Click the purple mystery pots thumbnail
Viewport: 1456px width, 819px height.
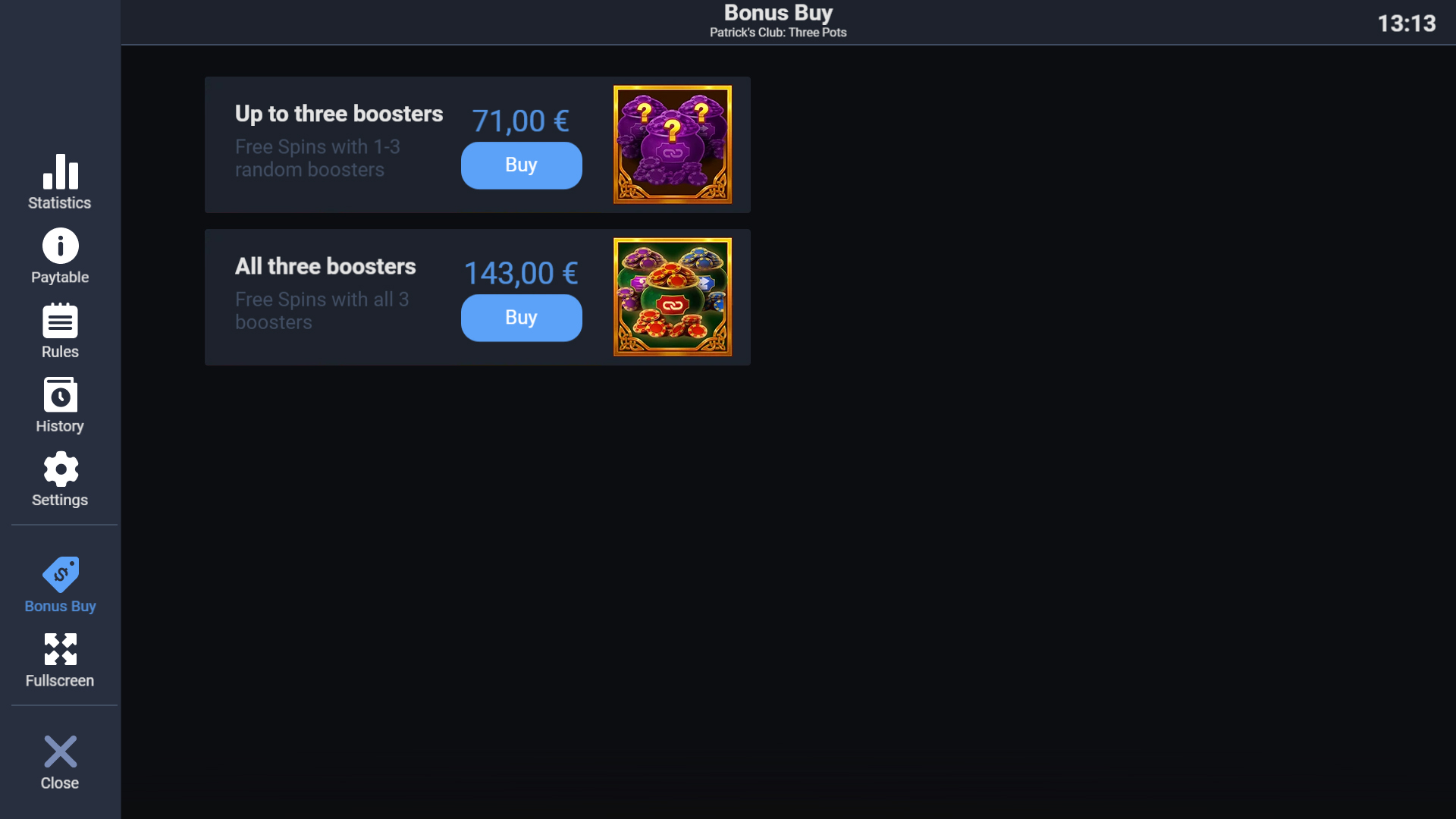pos(673,144)
